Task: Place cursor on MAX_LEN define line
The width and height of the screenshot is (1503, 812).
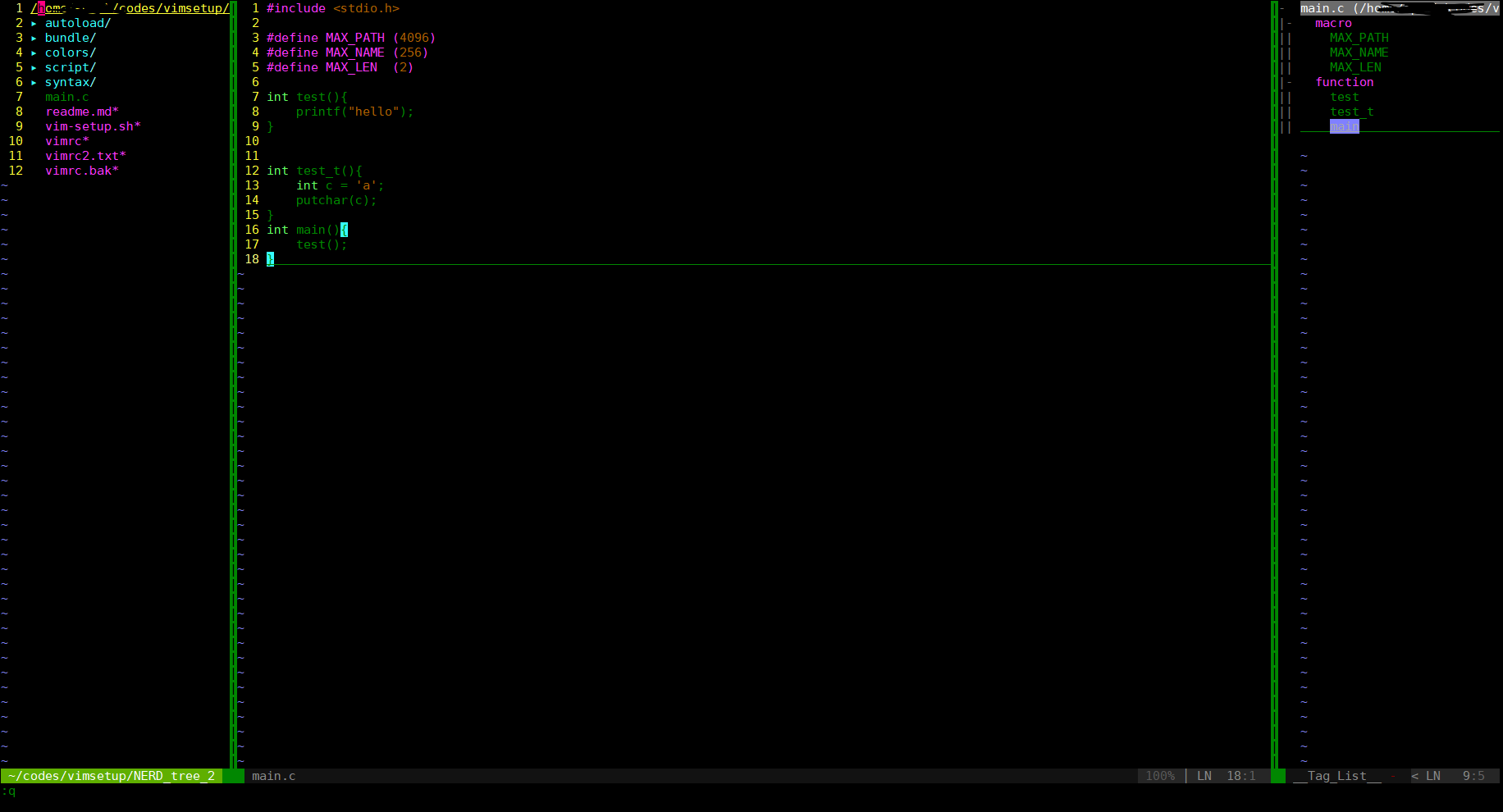Action: 340,67
